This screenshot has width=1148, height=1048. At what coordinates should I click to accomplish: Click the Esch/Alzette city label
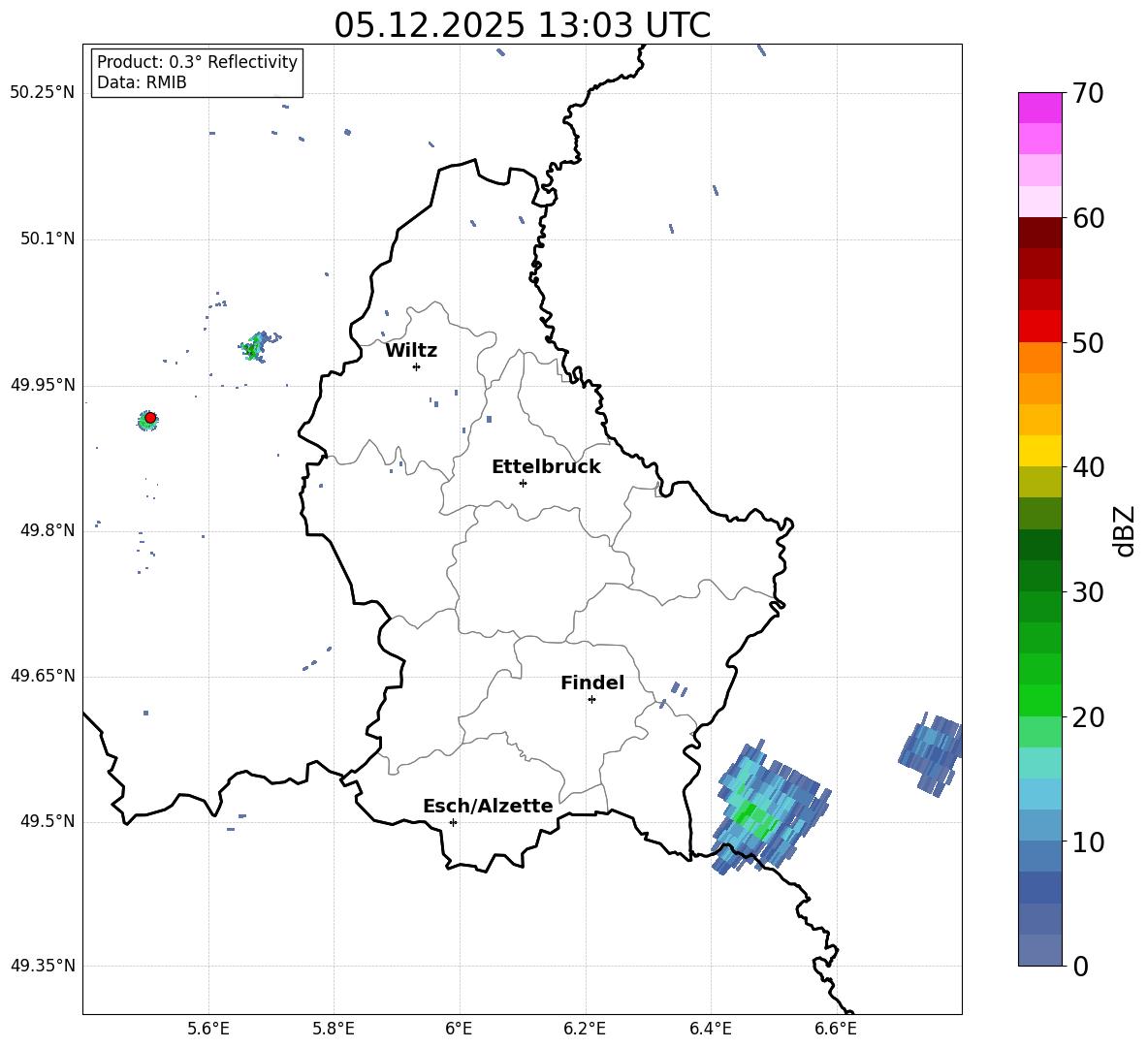[x=488, y=807]
